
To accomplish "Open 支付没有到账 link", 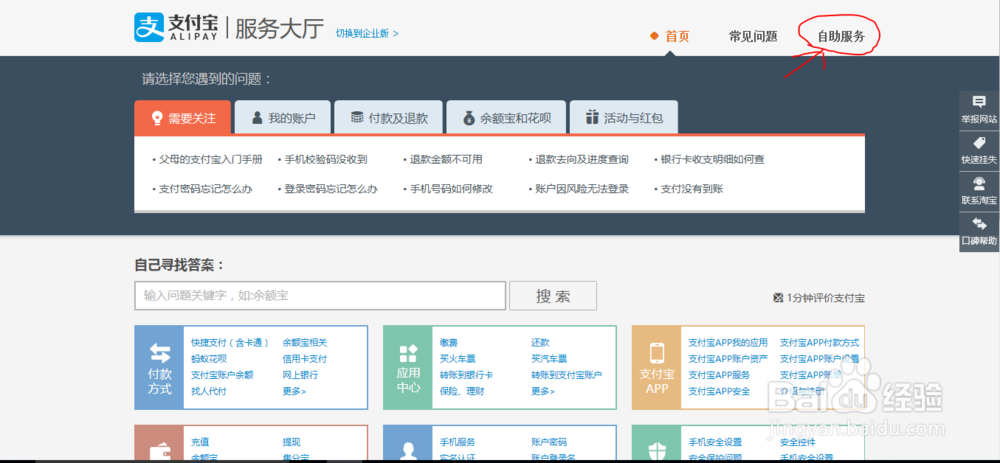I will click(x=692, y=189).
